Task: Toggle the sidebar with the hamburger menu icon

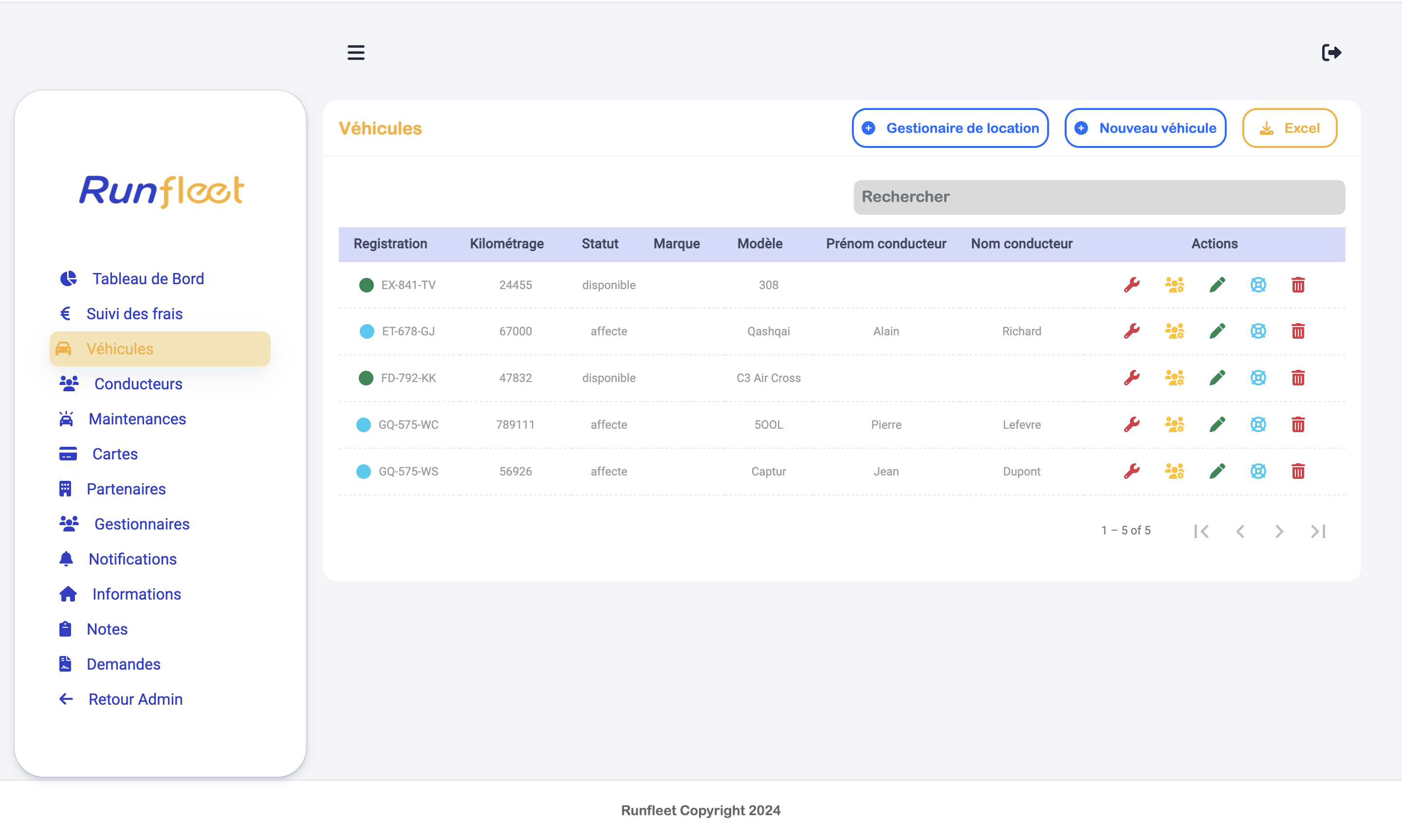Action: coord(356,53)
